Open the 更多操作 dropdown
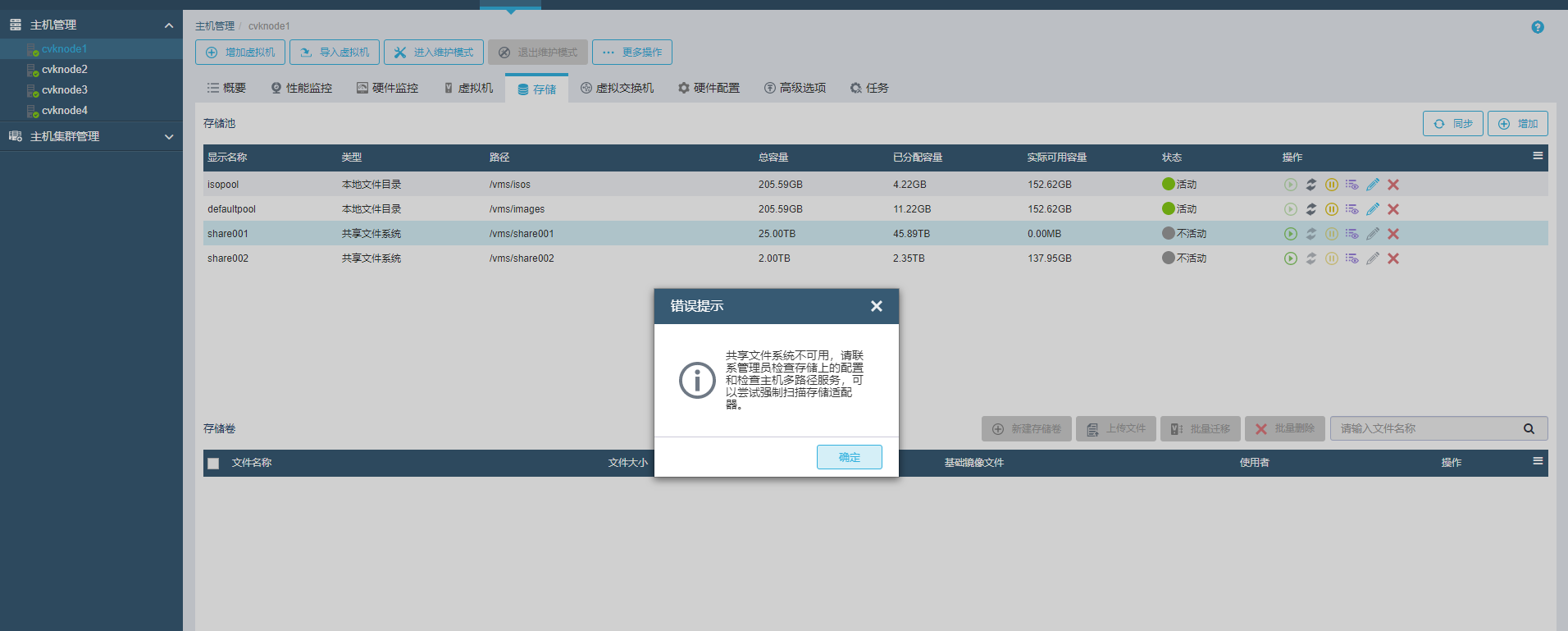 (632, 53)
